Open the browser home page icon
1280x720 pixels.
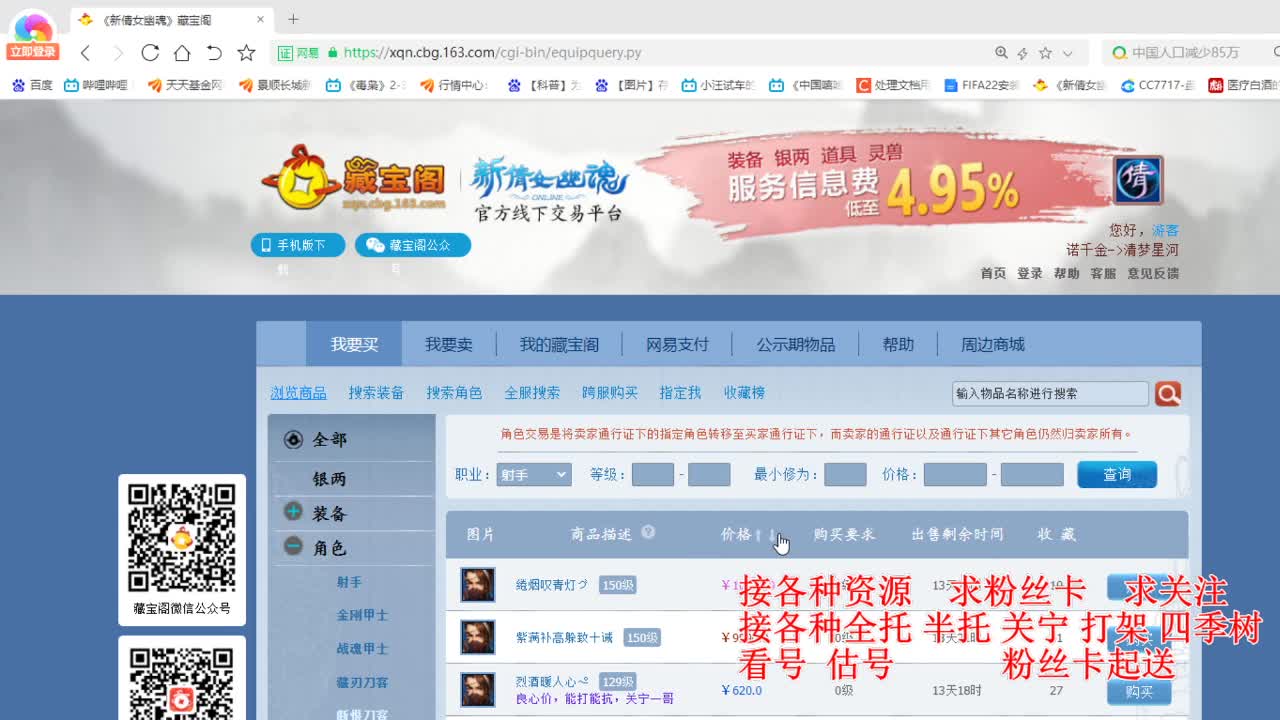click(182, 53)
